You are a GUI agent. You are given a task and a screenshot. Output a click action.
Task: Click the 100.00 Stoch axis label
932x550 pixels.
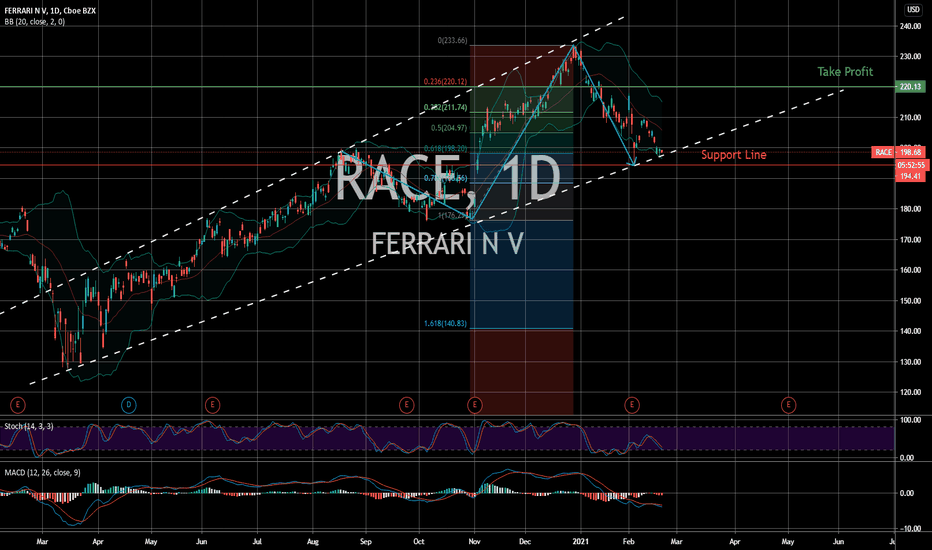point(911,420)
